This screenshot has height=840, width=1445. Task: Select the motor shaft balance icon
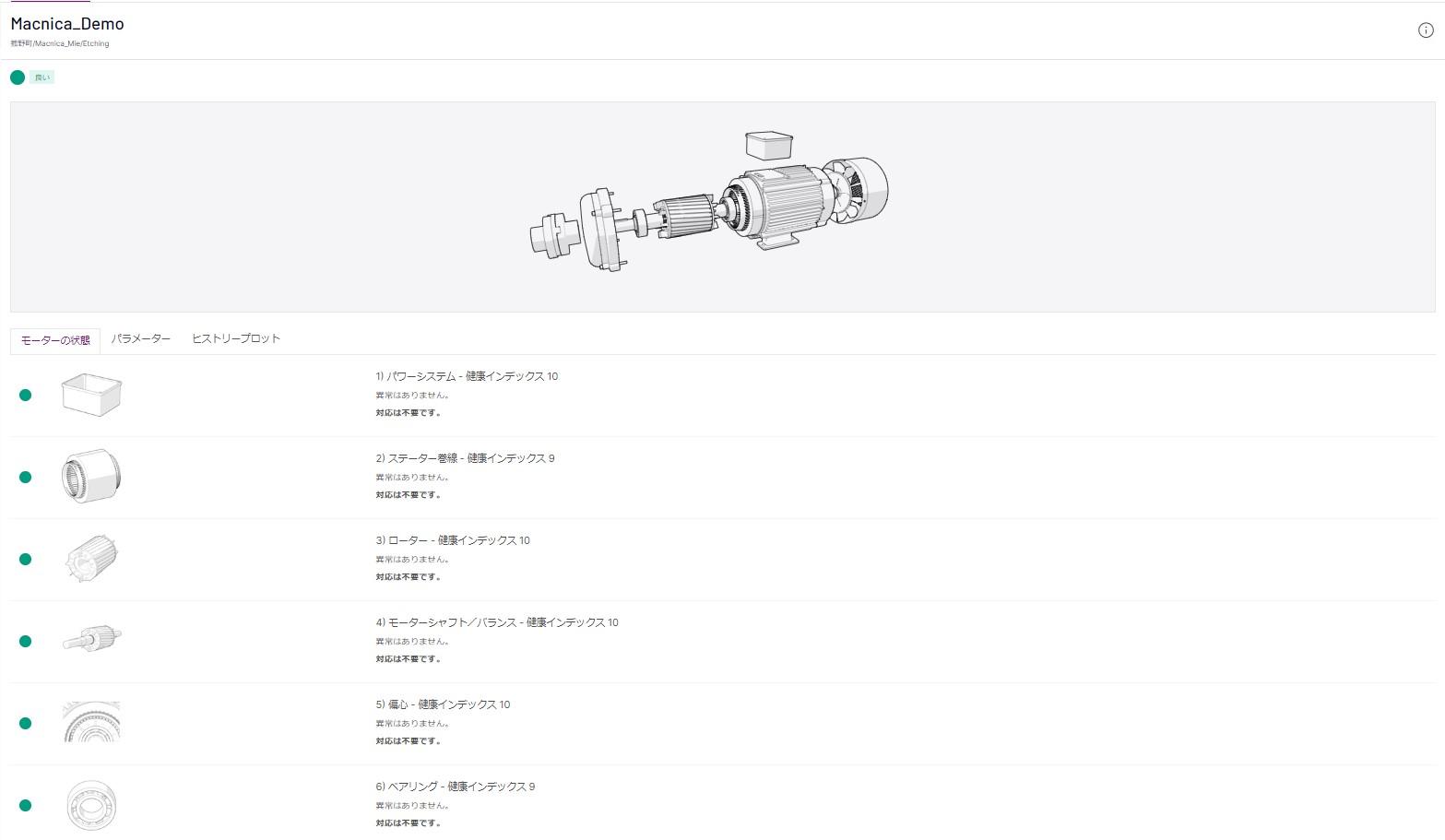pyautogui.click(x=91, y=638)
